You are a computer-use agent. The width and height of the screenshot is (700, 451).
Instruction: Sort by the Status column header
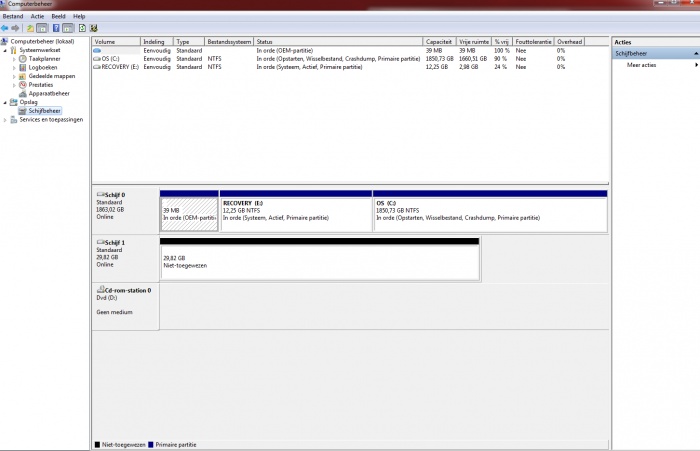338,42
